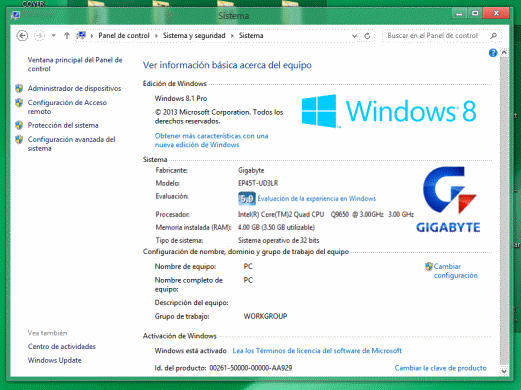Expand the breadcrumb arrow after Sistema y seguridad
The height and width of the screenshot is (390, 521).
click(x=232, y=36)
